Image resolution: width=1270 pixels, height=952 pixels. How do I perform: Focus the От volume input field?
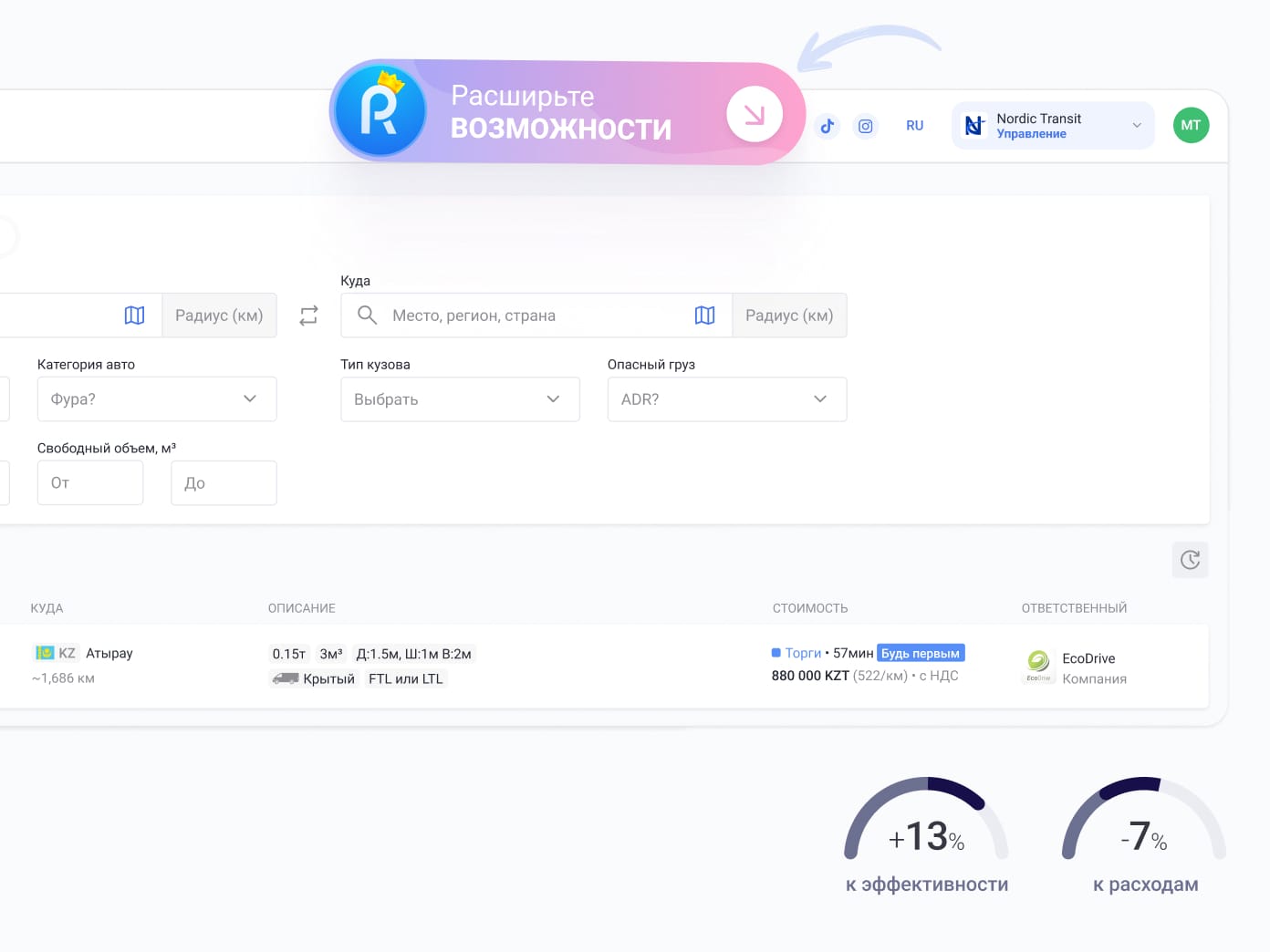(89, 483)
